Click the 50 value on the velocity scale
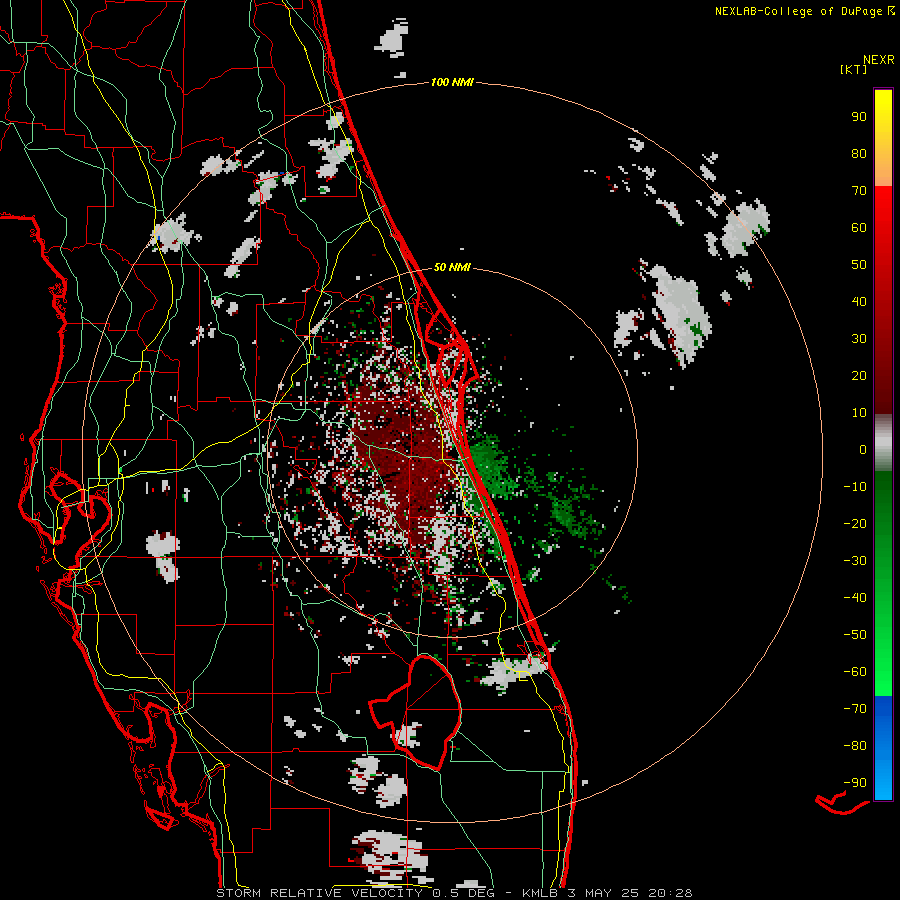900x900 pixels. coord(859,265)
